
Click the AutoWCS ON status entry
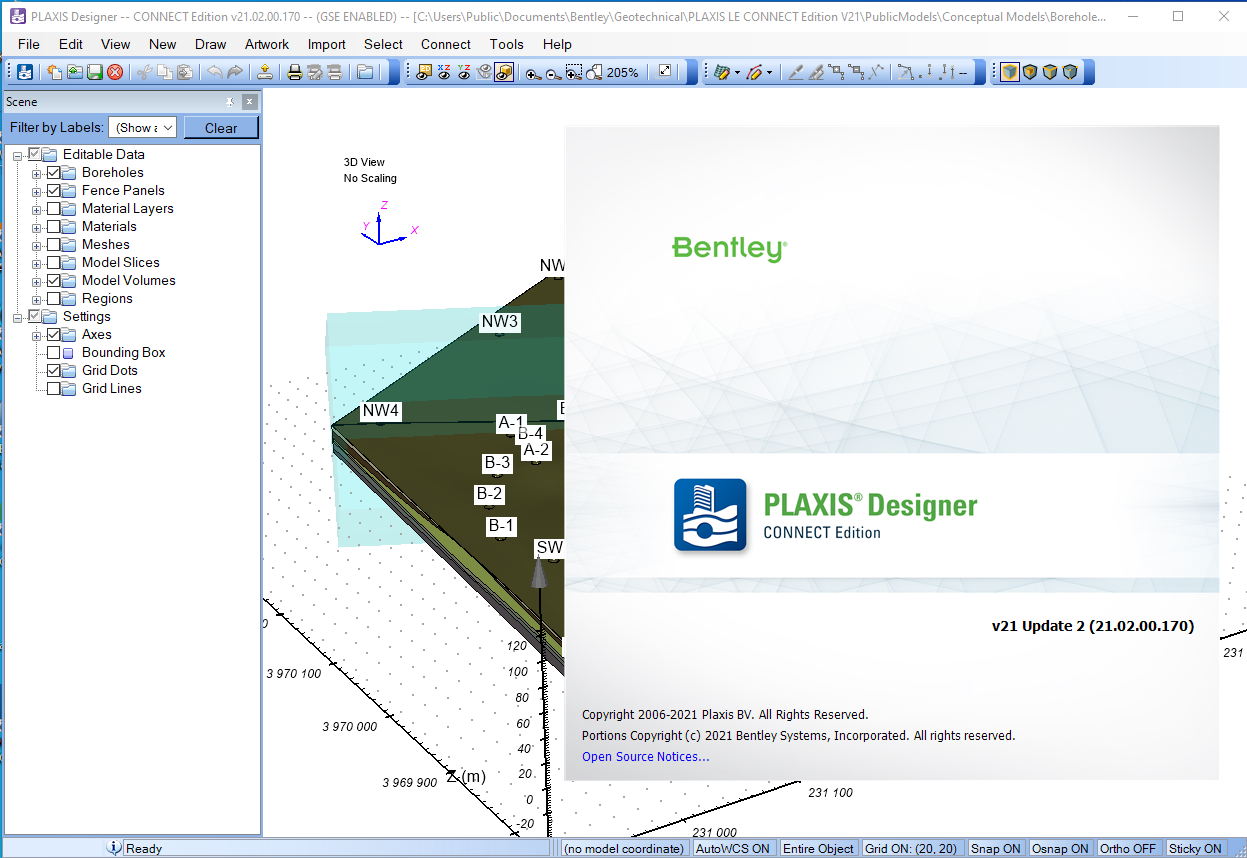733,848
